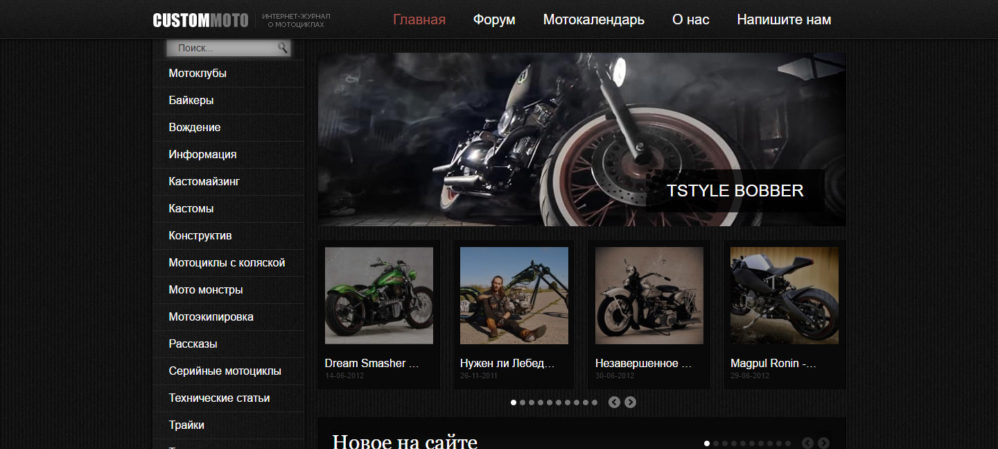Screen dimensions: 998x449
Task: Open the Главная menu item
Action: tap(419, 20)
